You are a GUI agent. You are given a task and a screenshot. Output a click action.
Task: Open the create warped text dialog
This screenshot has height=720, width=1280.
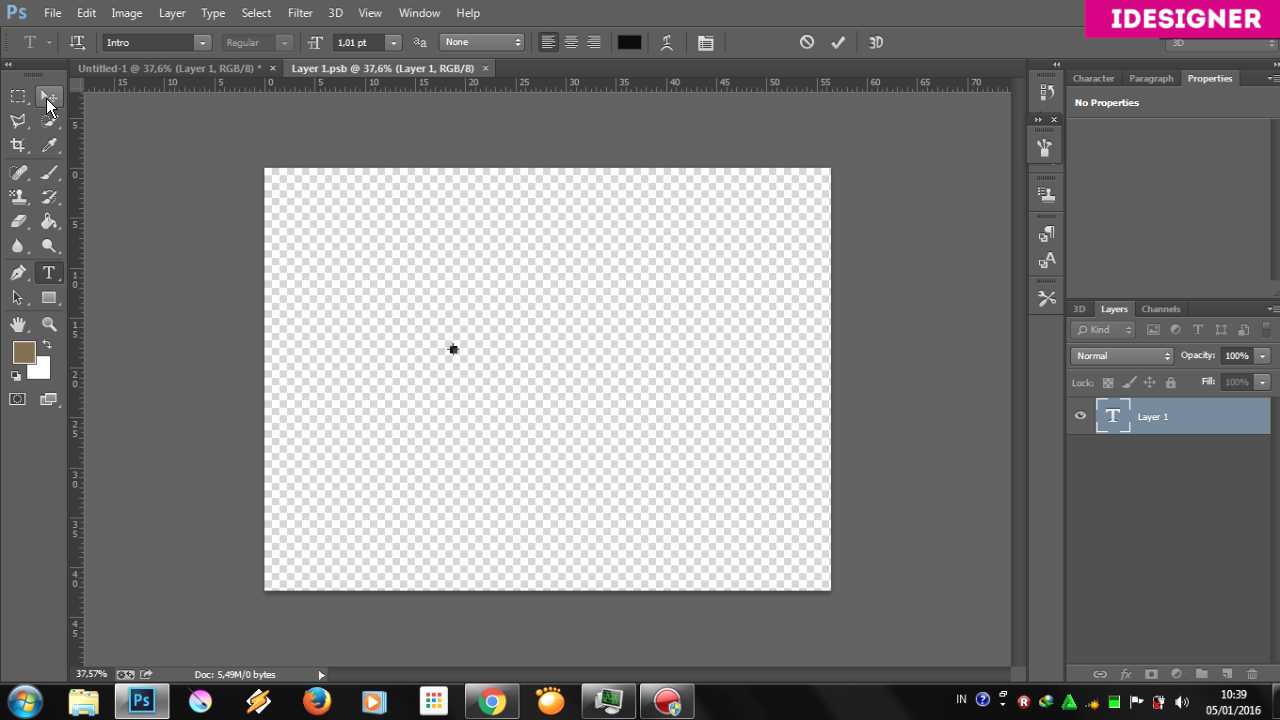click(x=667, y=42)
